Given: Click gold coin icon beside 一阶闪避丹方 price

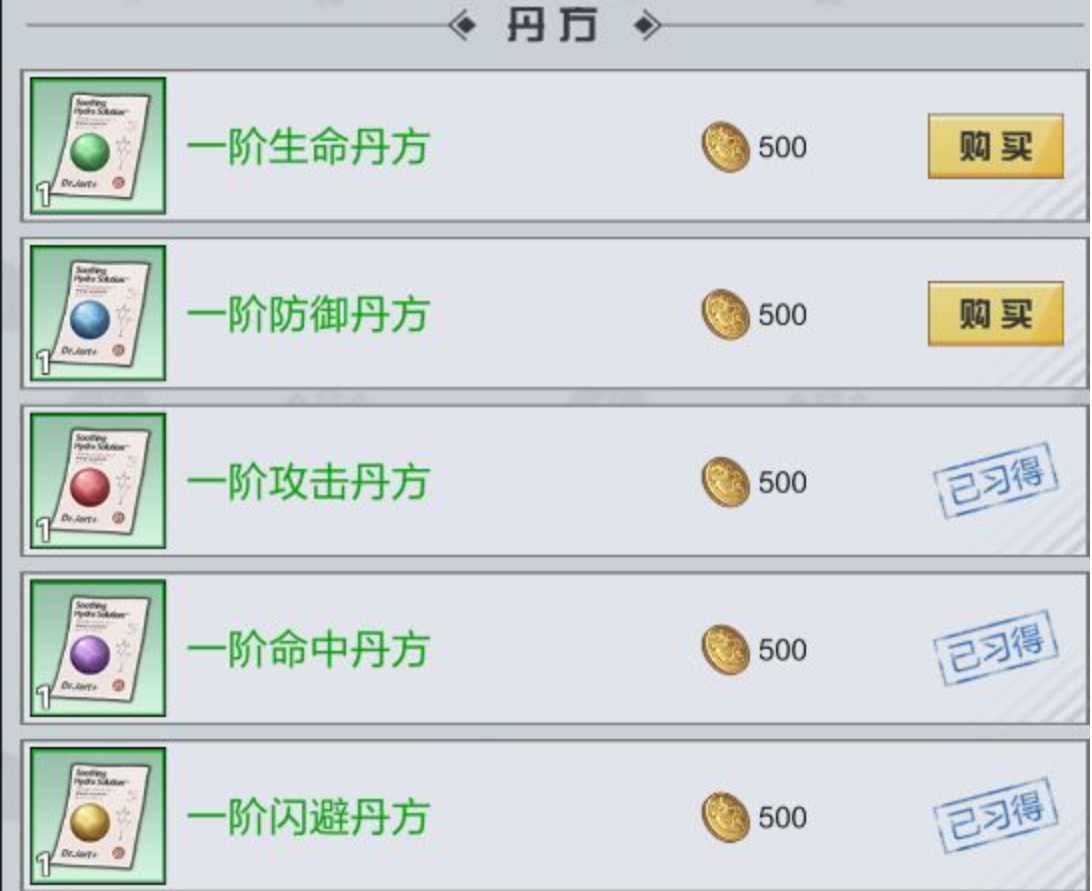Looking at the screenshot, I should point(725,817).
